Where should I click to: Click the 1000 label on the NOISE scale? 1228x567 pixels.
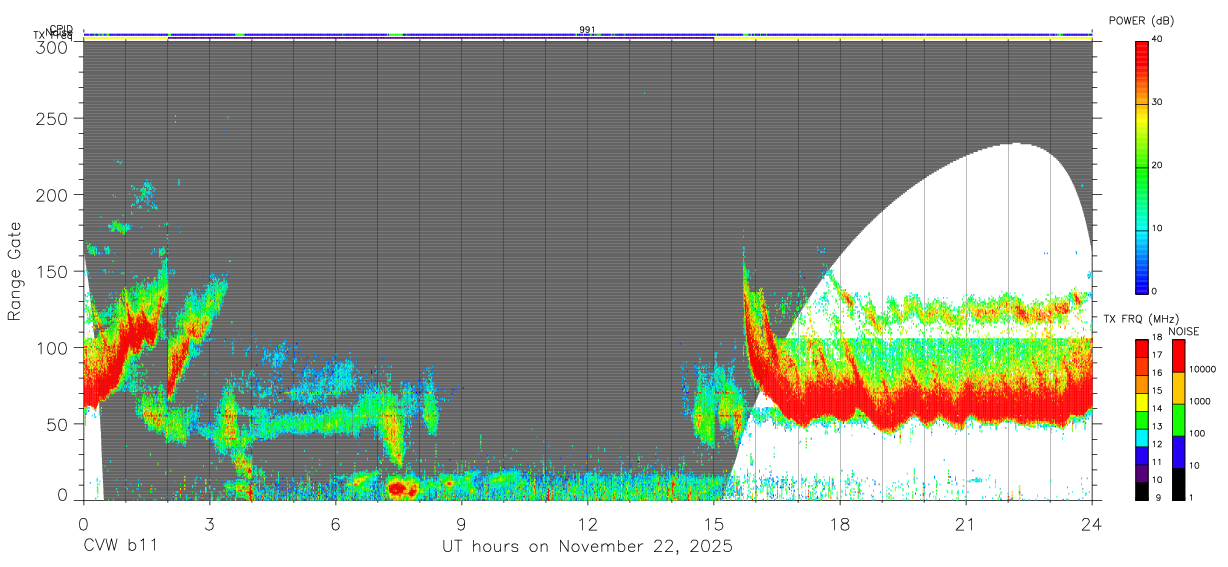[1201, 402]
